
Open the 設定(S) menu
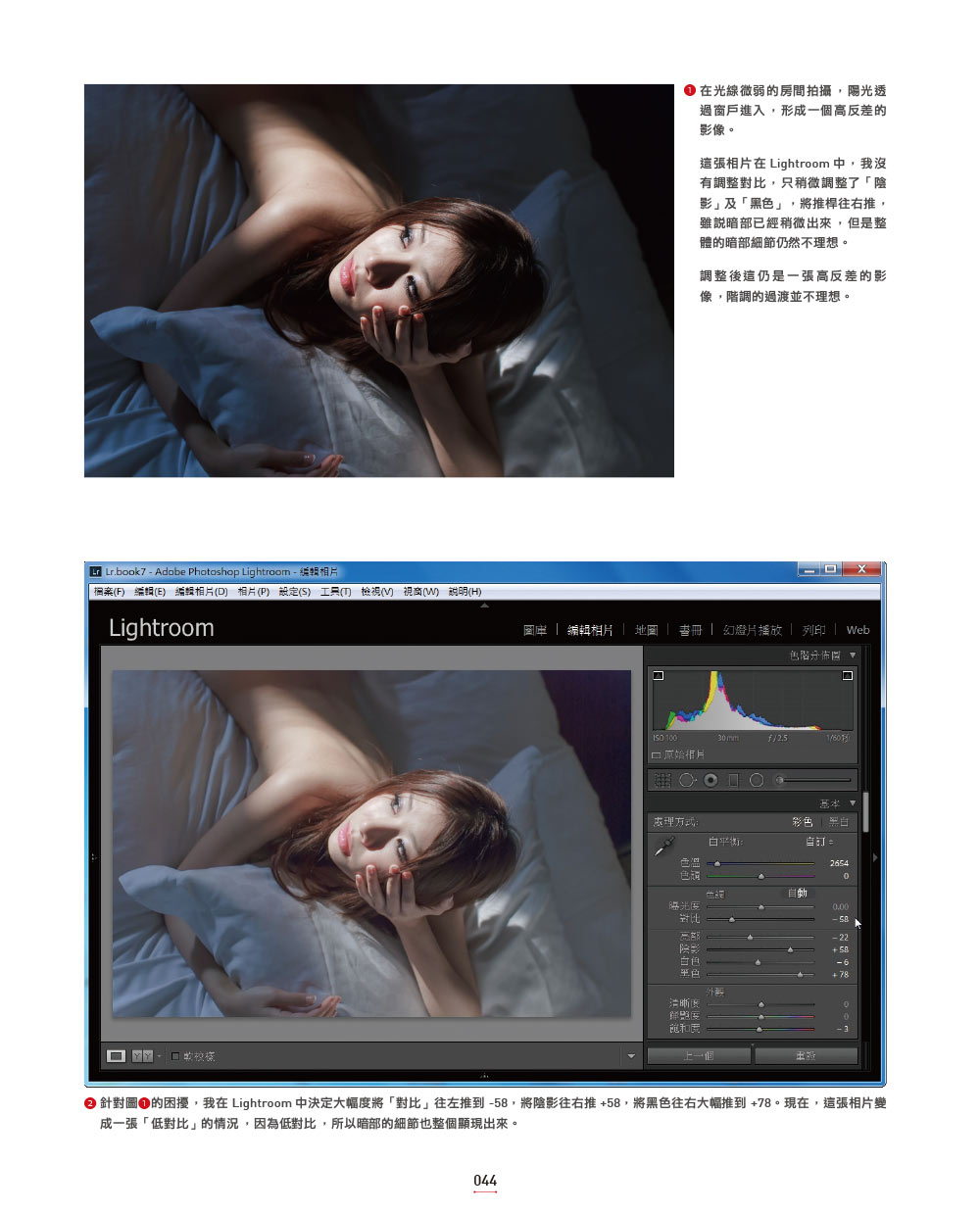coord(295,592)
